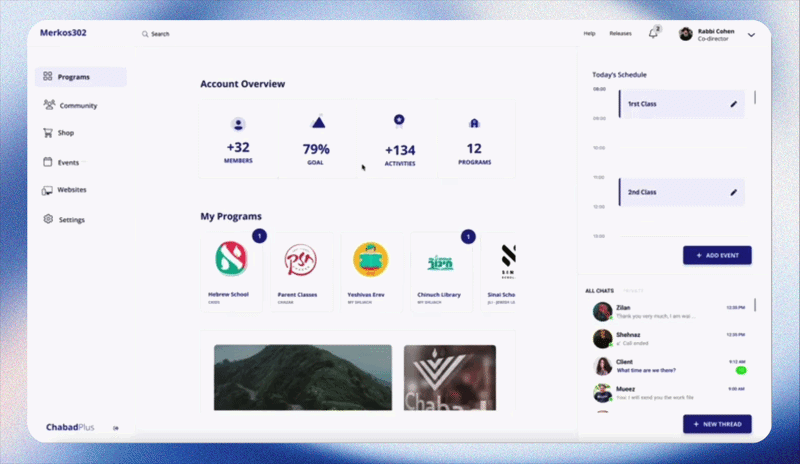The height and width of the screenshot is (464, 800).
Task: Click the pencil edit icon for 2nd Class
Action: coord(733,192)
